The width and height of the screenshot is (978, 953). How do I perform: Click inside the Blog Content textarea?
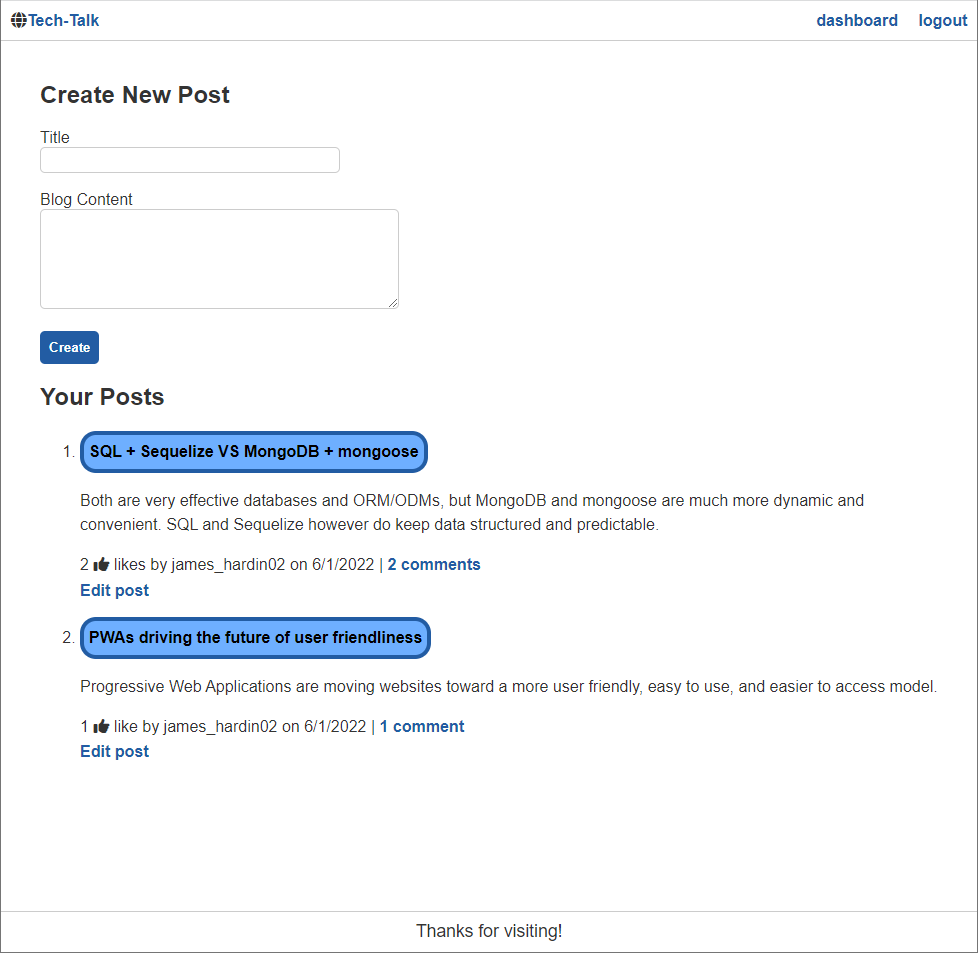218,258
